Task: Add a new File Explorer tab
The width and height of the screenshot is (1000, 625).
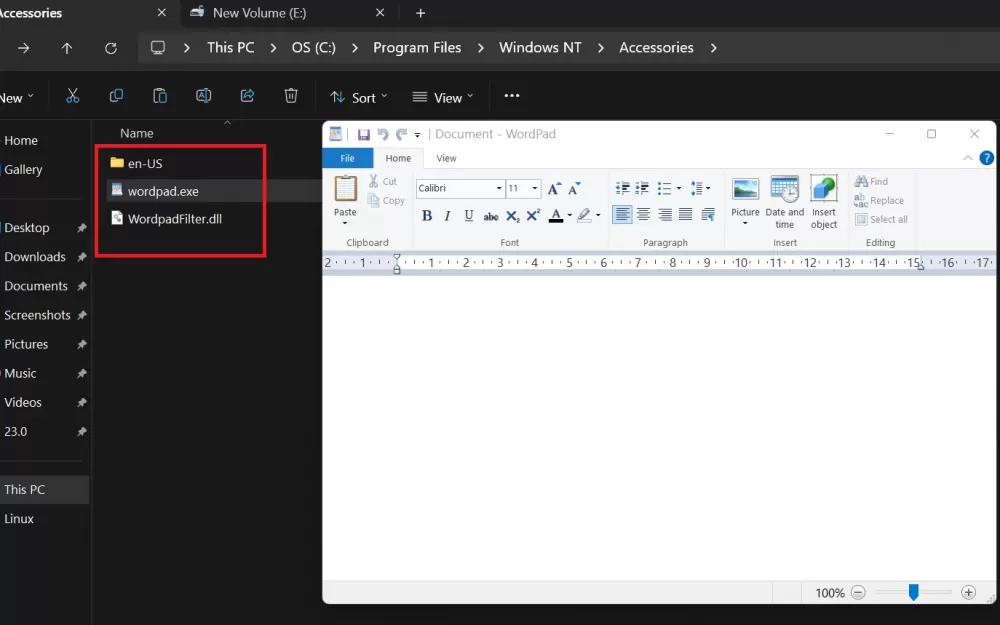Action: tap(420, 13)
